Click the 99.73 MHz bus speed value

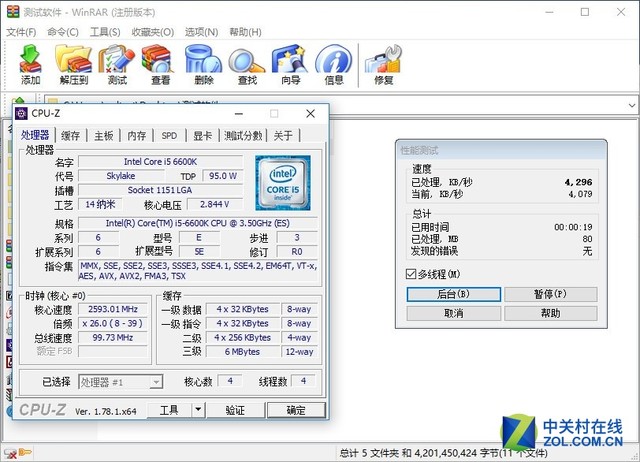[113, 338]
